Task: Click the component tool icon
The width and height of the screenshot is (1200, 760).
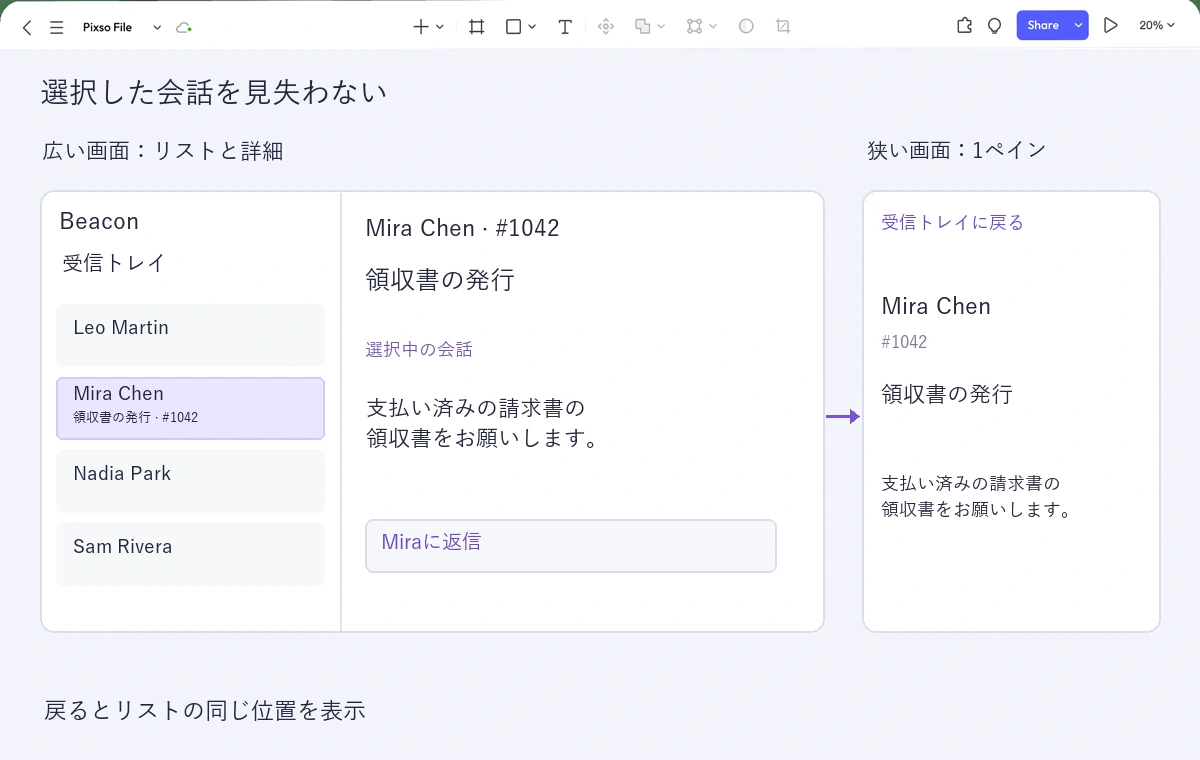Action: coord(605,27)
